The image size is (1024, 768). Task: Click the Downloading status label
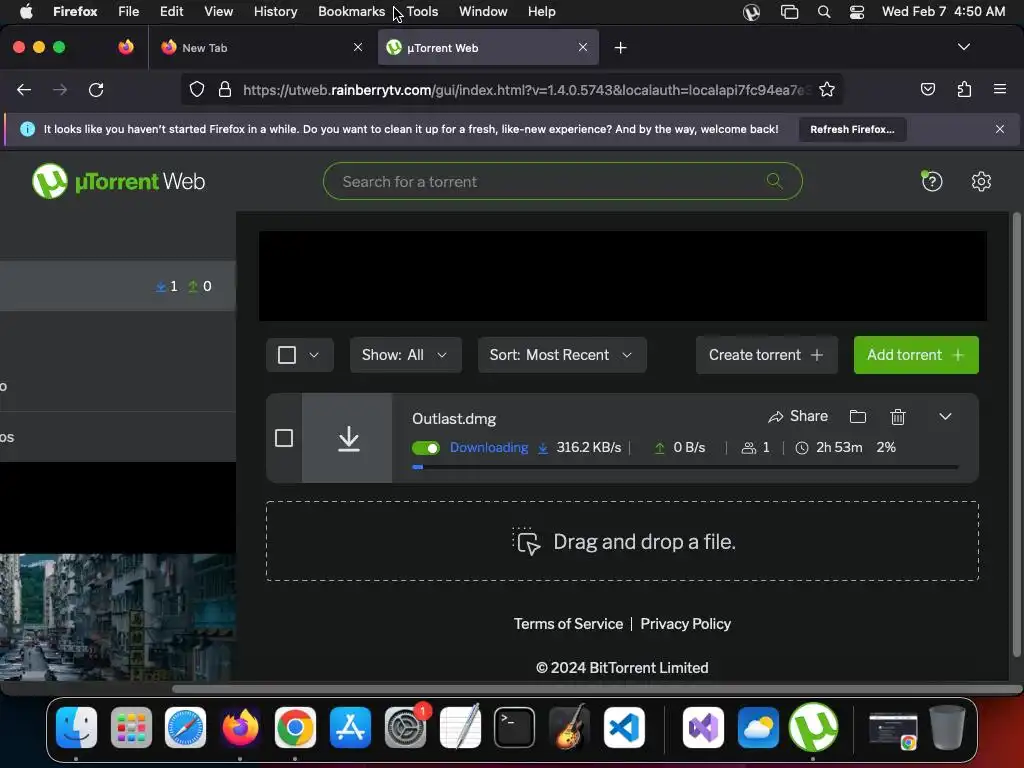click(x=488, y=448)
